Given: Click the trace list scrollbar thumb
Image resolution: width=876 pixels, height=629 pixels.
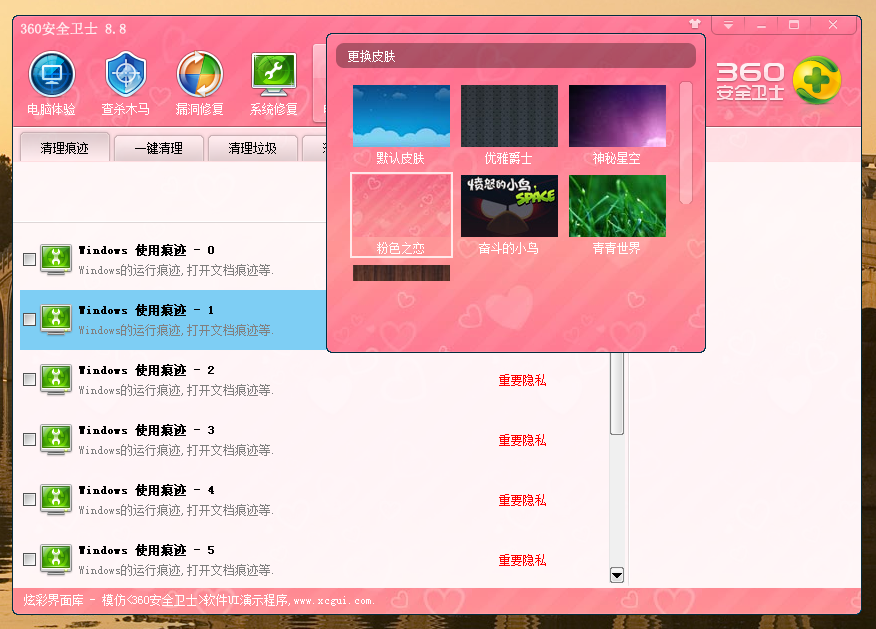Looking at the screenshot, I should (x=617, y=394).
